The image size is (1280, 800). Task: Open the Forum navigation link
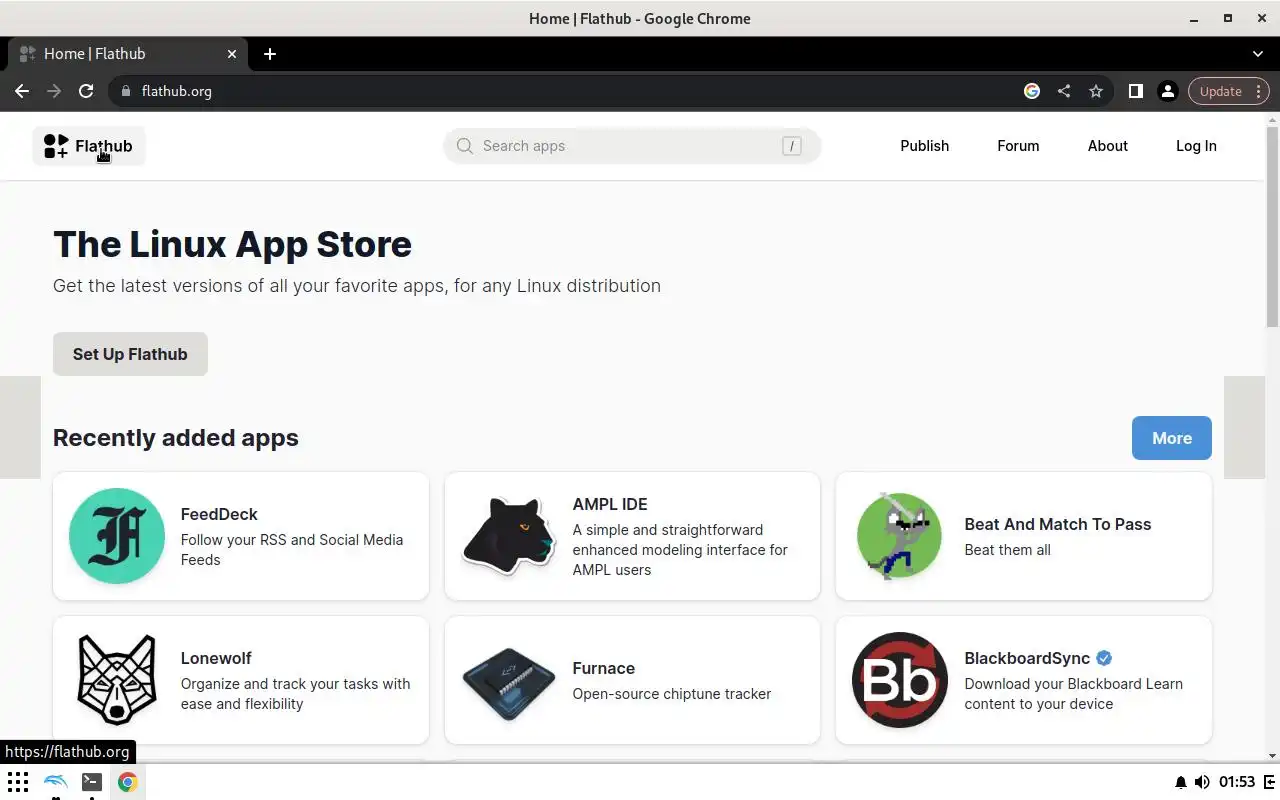(x=1018, y=146)
